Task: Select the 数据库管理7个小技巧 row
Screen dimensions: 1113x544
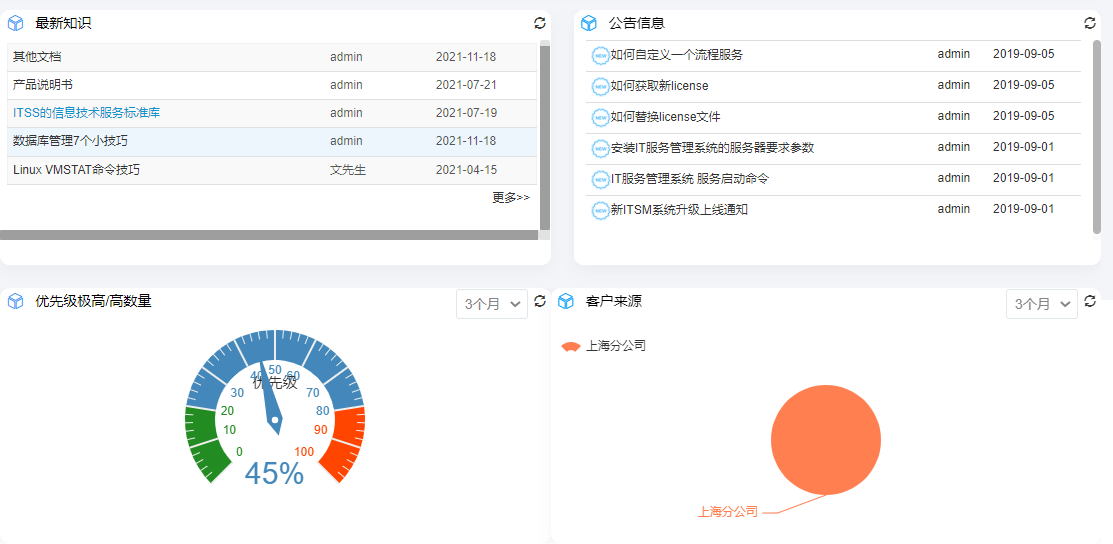Action: tap(70, 141)
